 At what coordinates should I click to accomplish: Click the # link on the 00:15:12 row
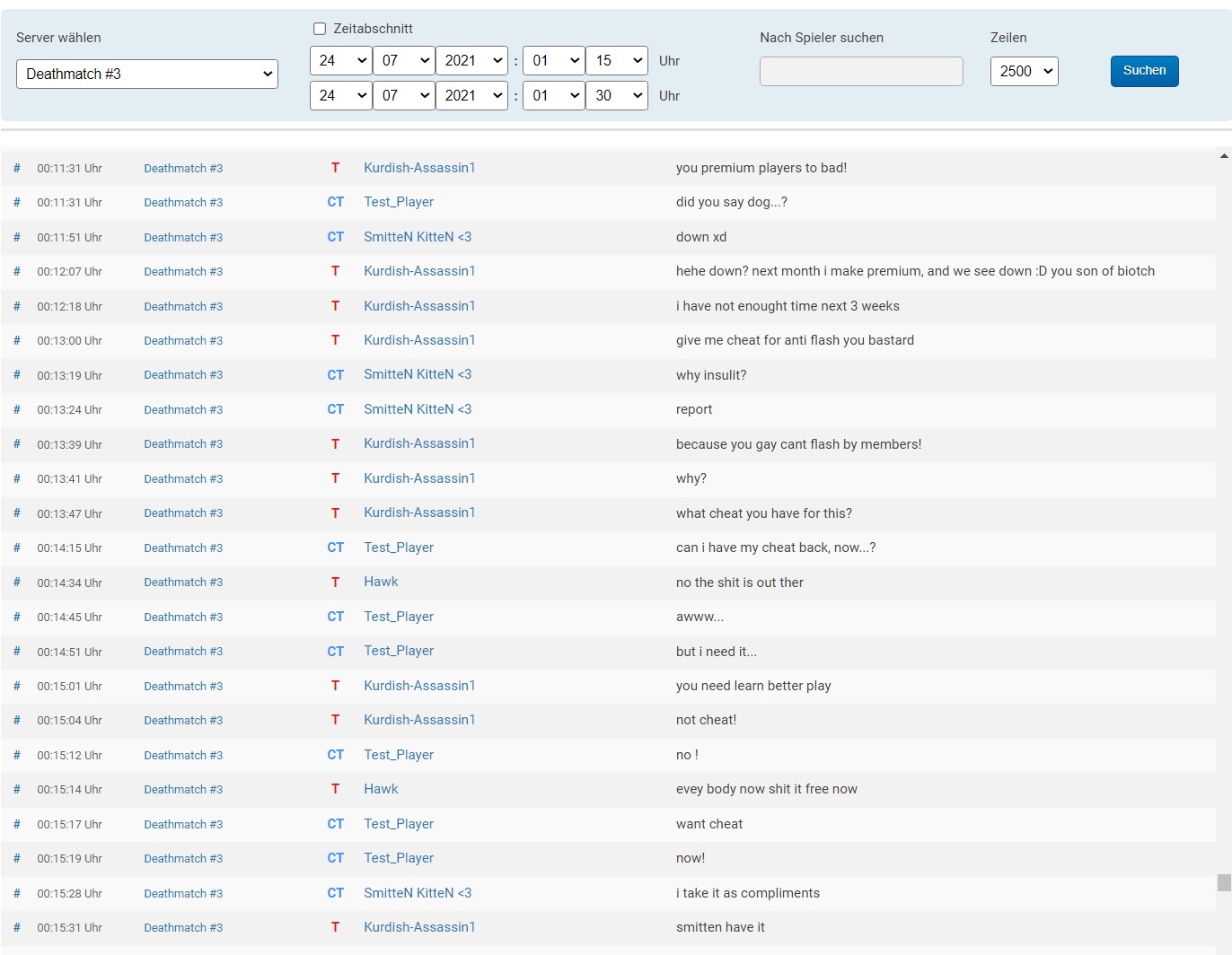16,755
